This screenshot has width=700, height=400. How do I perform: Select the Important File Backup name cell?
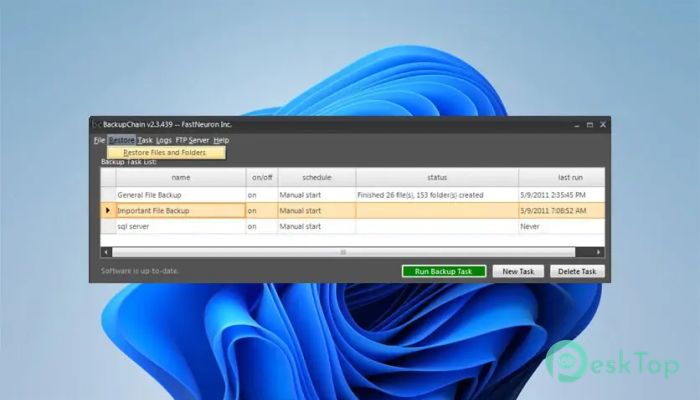181,210
